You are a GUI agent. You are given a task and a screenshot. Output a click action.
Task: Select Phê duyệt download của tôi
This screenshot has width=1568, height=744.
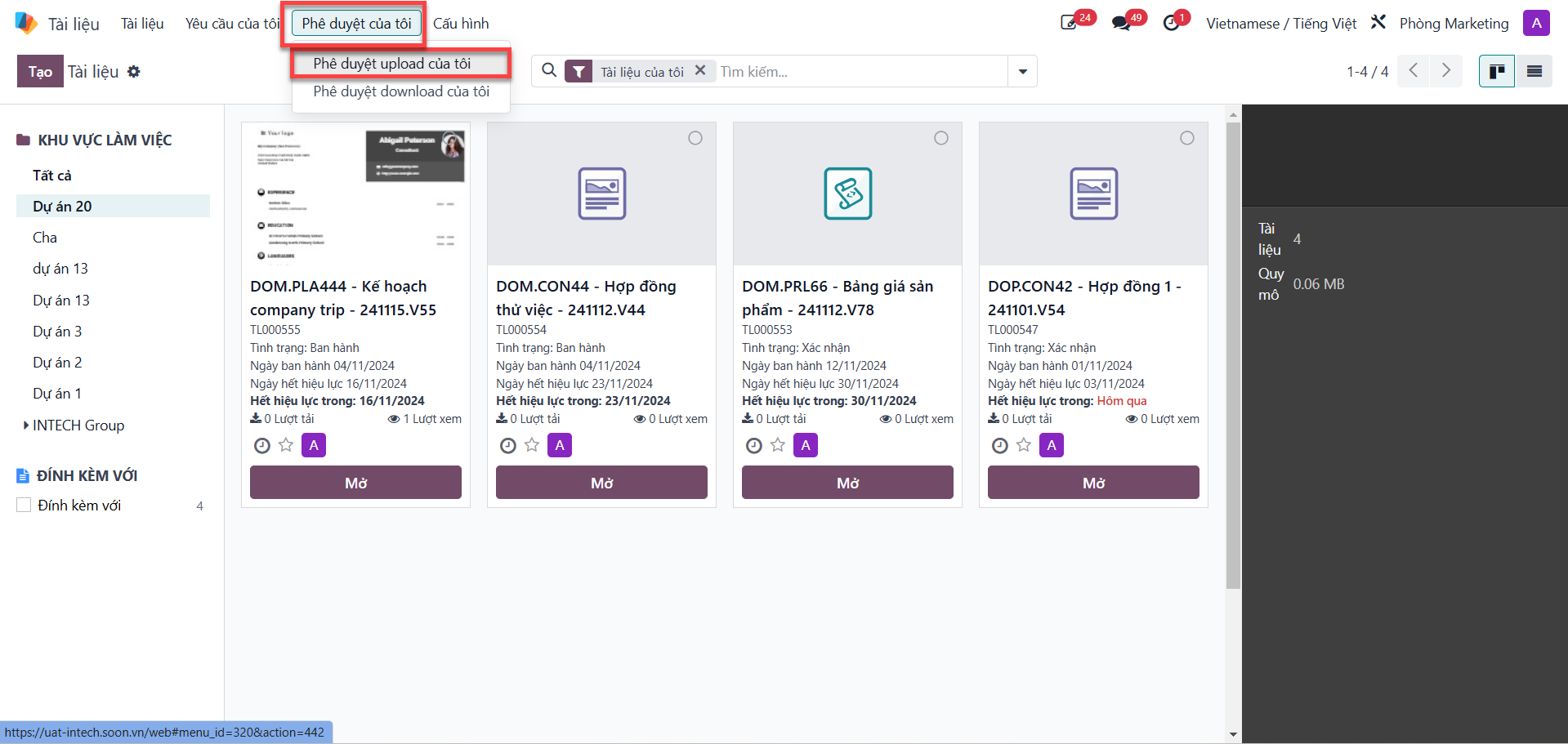pyautogui.click(x=401, y=91)
